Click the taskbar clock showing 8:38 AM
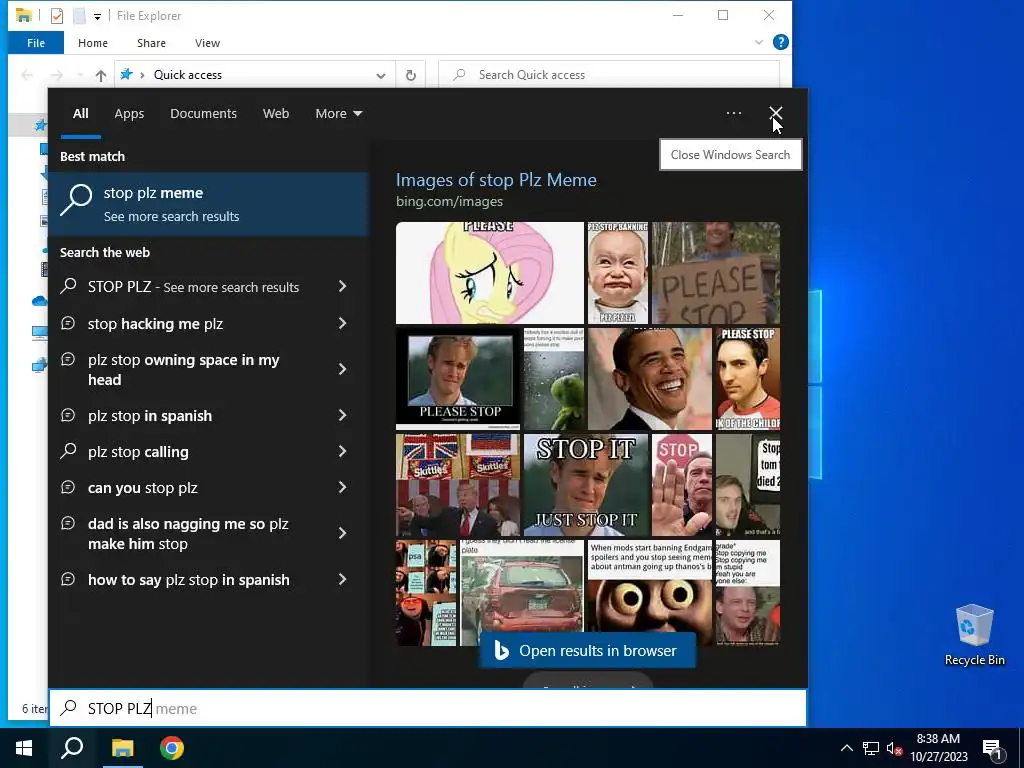The width and height of the screenshot is (1024, 768). click(x=938, y=748)
